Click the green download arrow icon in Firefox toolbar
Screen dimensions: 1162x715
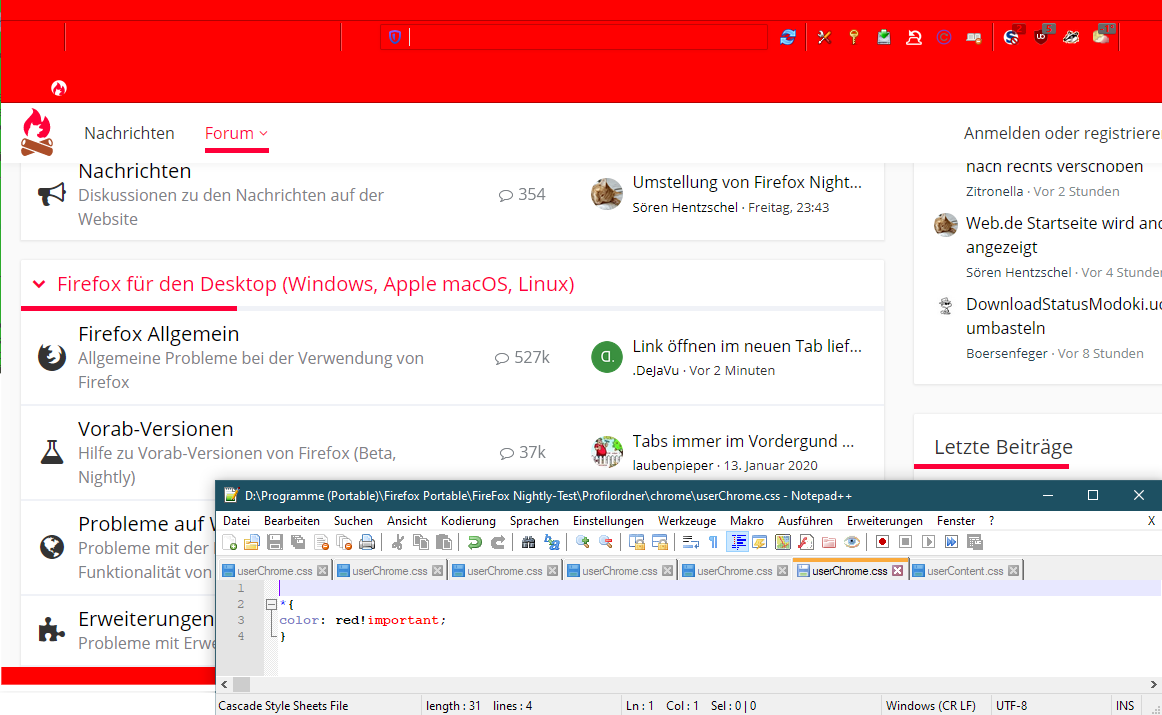[x=883, y=37]
